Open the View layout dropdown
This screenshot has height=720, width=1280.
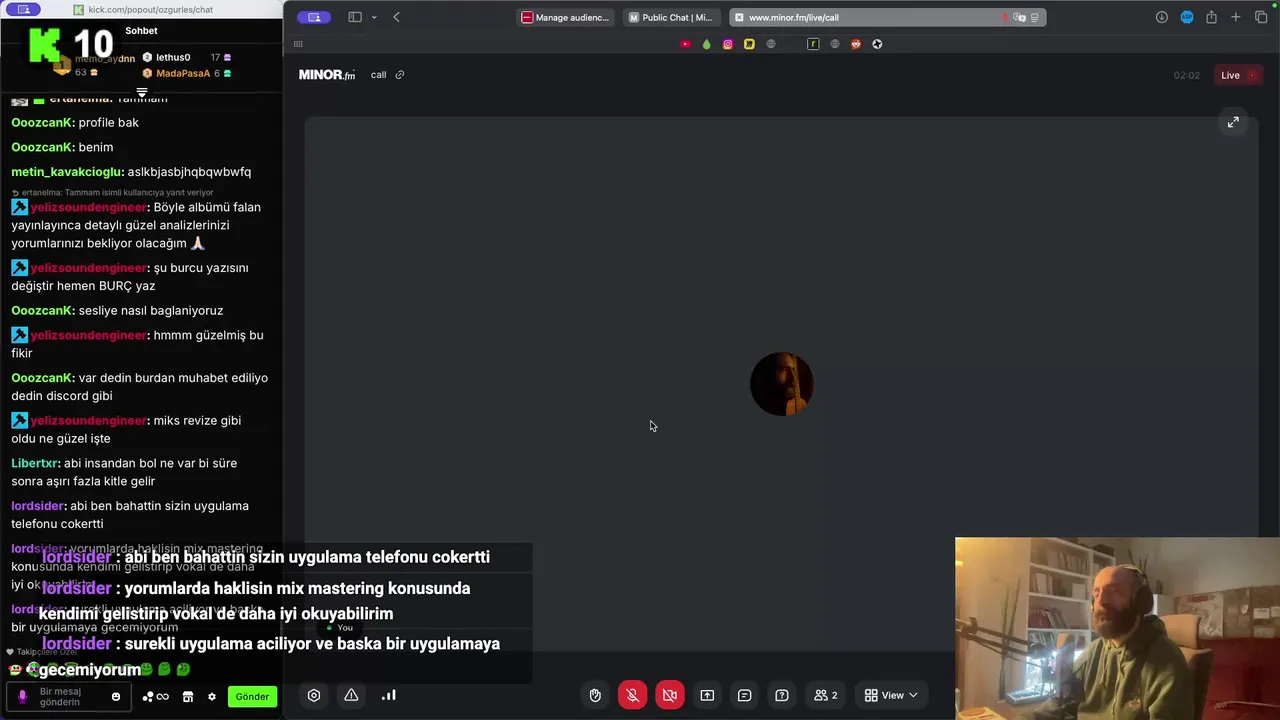tap(892, 695)
